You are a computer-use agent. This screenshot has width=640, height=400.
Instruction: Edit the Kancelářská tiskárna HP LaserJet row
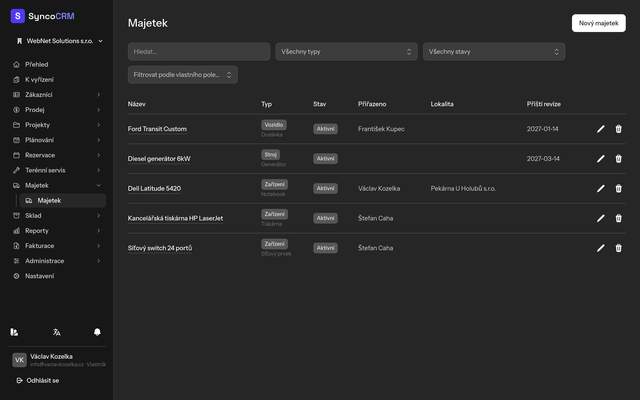click(x=600, y=218)
